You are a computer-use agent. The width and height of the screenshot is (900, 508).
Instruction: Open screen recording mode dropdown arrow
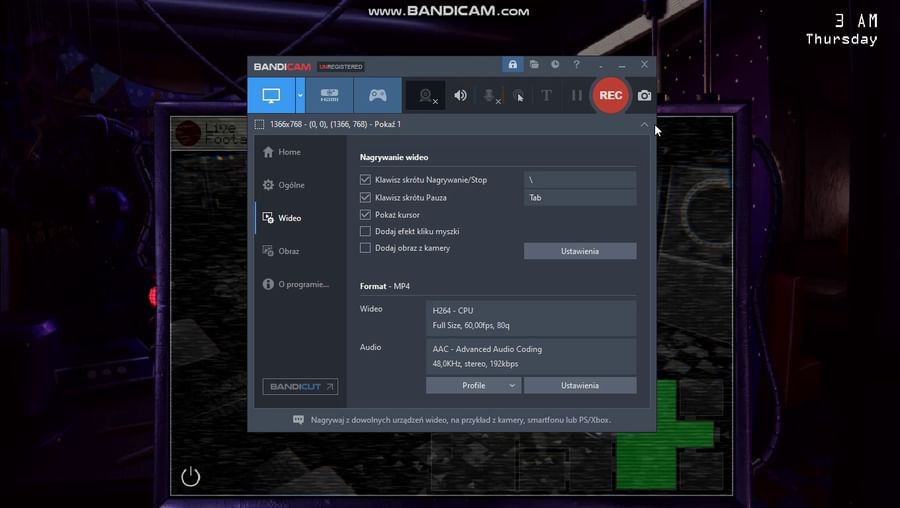[x=300, y=95]
